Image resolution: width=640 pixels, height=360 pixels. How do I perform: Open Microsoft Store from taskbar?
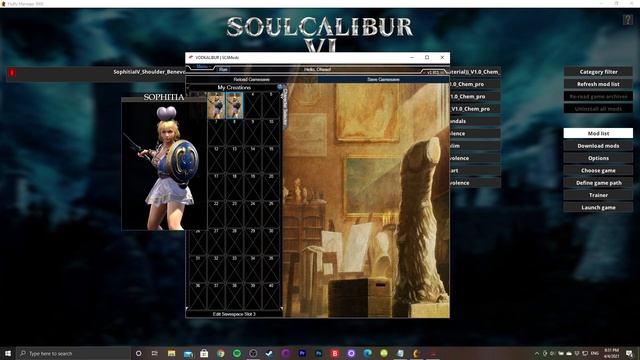(x=204, y=353)
